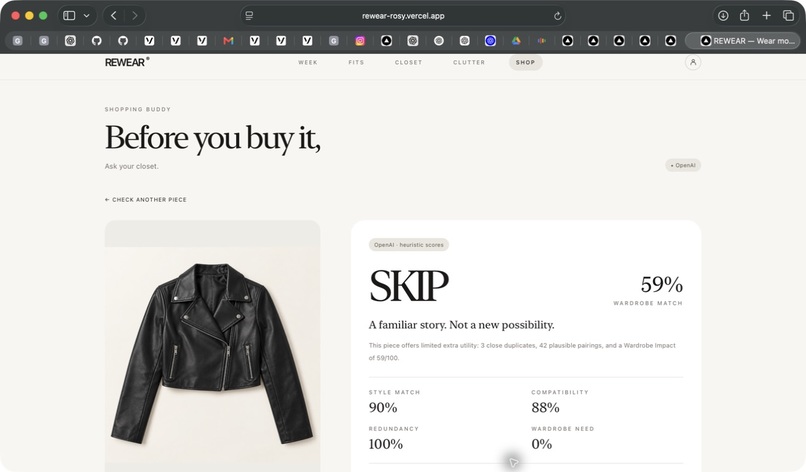Switch to the blue circular icon tab

pyautogui.click(x=490, y=41)
